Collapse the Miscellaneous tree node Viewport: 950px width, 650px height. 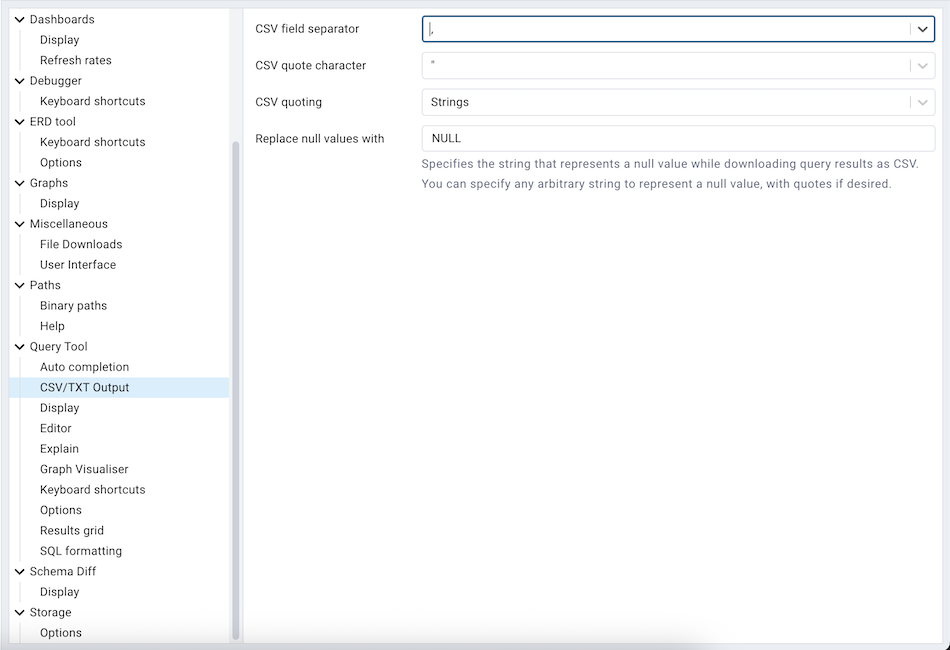pyautogui.click(x=19, y=224)
